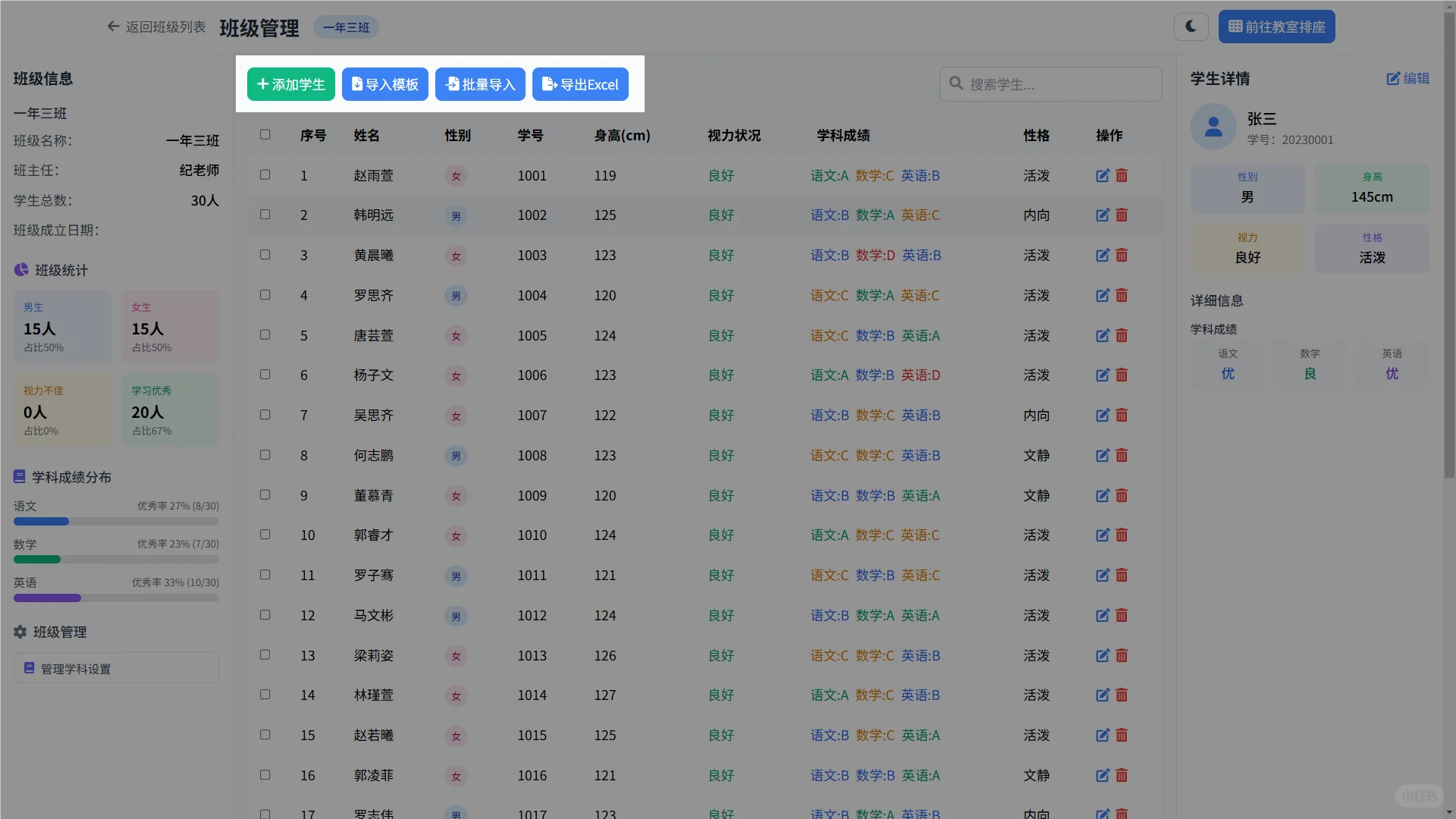The height and width of the screenshot is (819, 1456).
Task: Check the checkbox for student 黄晨曦
Action: [x=265, y=255]
